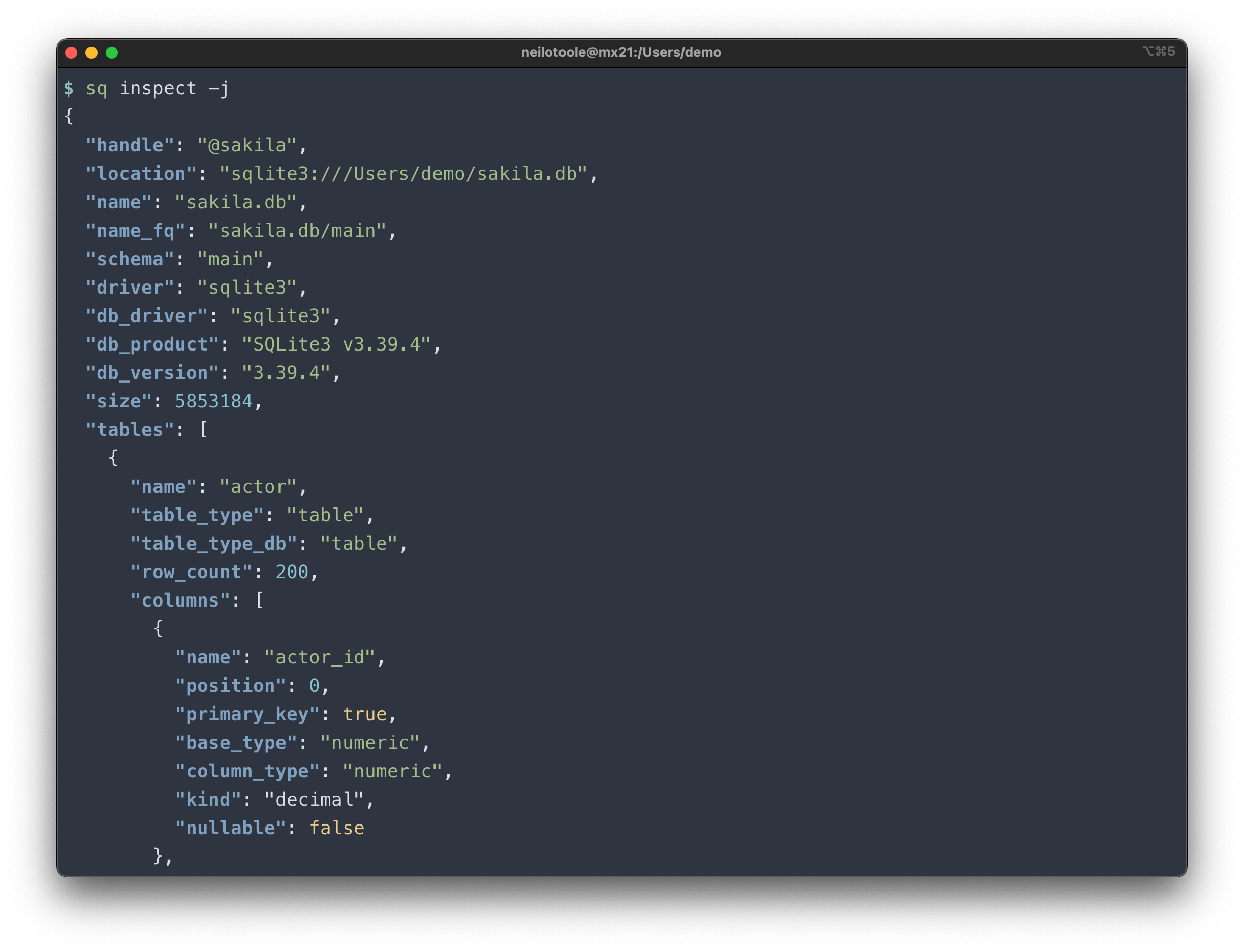Click the "position" key

tap(231, 686)
